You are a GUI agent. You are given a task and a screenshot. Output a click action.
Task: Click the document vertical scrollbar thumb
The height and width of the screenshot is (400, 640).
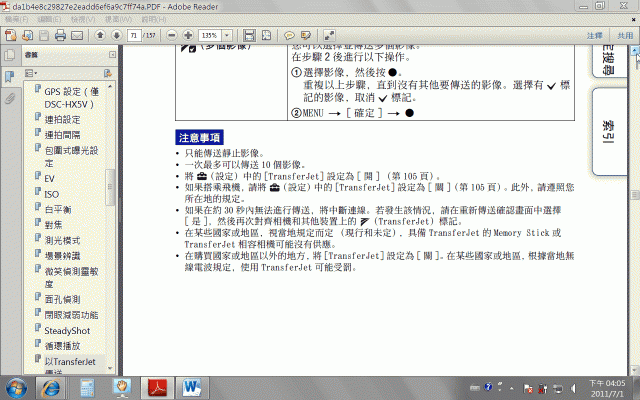634,194
